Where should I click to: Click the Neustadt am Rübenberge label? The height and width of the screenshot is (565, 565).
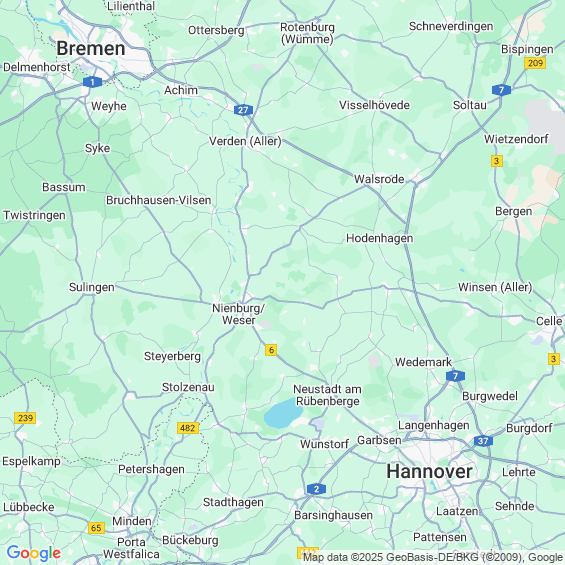327,395
